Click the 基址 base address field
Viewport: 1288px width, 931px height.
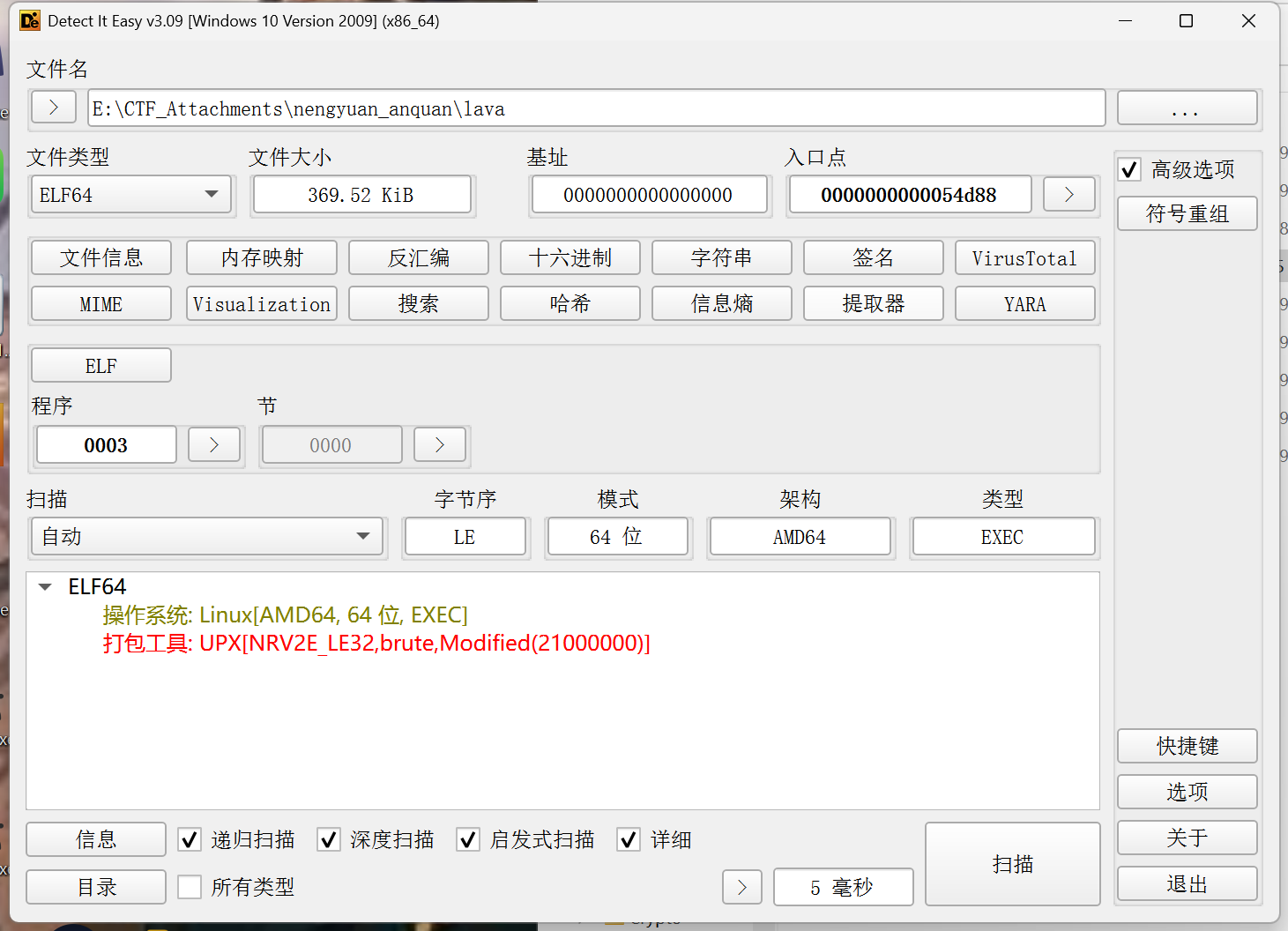649,194
